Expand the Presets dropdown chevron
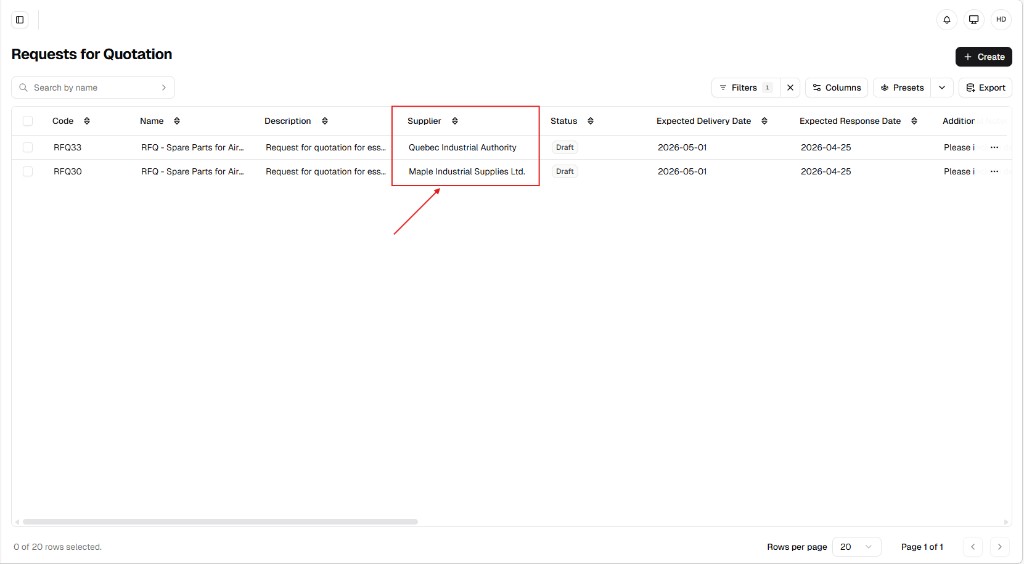Screen dimensions: 1024x564 click(x=942, y=87)
